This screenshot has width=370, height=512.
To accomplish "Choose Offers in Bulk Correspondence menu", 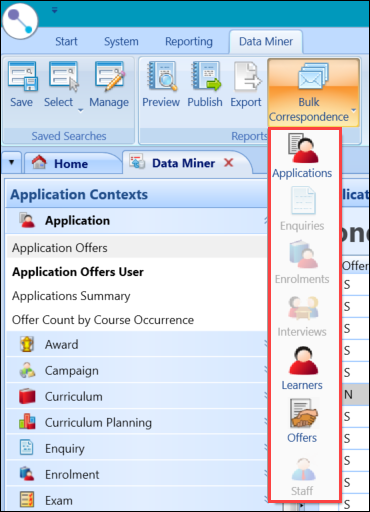I will pyautogui.click(x=302, y=421).
